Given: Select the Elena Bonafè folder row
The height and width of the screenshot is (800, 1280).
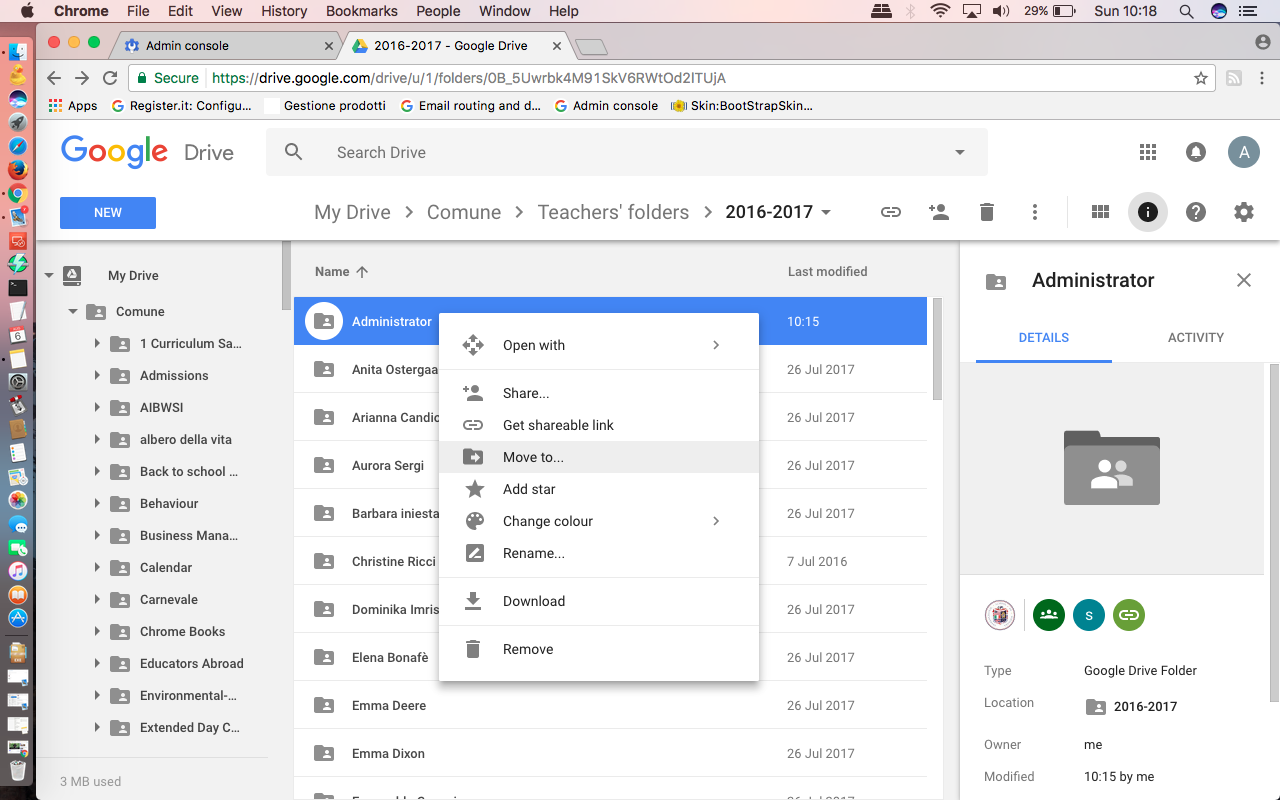Looking at the screenshot, I should tap(610, 657).
